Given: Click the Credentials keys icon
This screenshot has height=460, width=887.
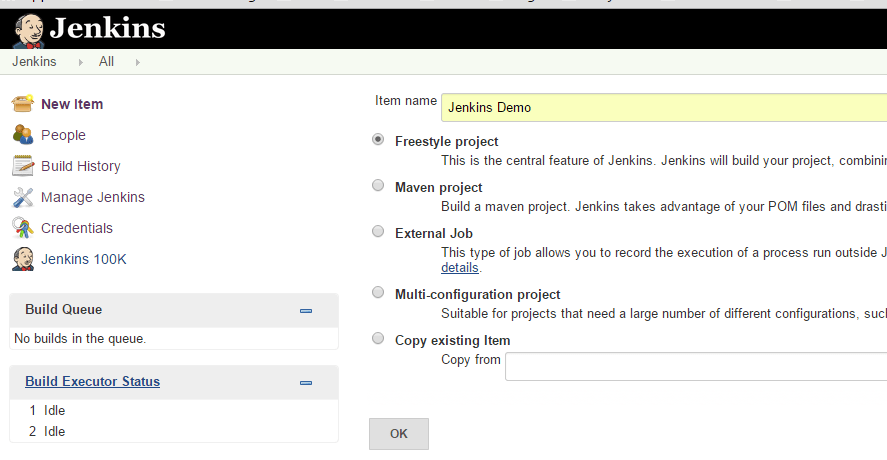Looking at the screenshot, I should (23, 228).
